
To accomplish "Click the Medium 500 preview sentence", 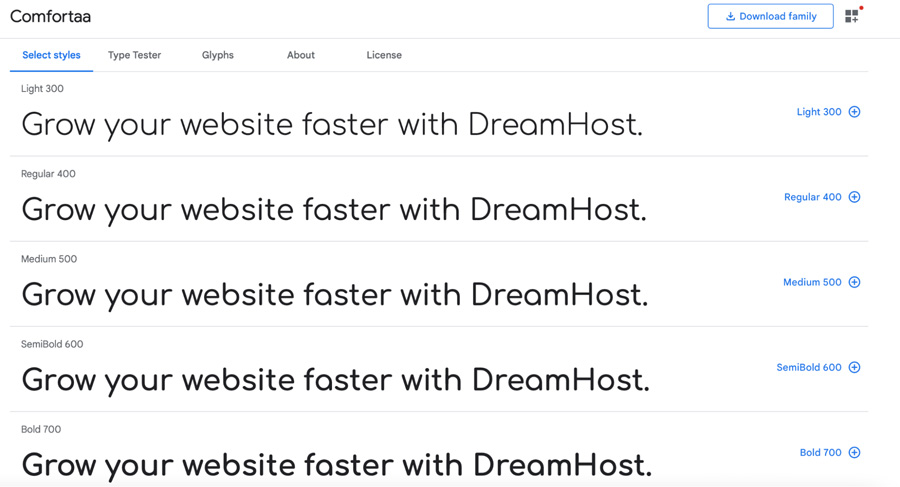I will click(x=335, y=295).
